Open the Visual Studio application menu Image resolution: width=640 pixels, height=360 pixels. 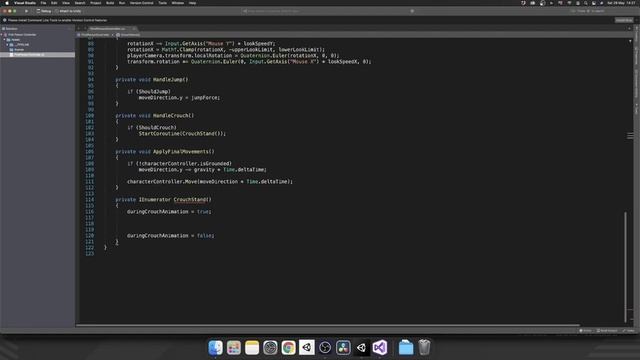pyautogui.click(x=25, y=3)
